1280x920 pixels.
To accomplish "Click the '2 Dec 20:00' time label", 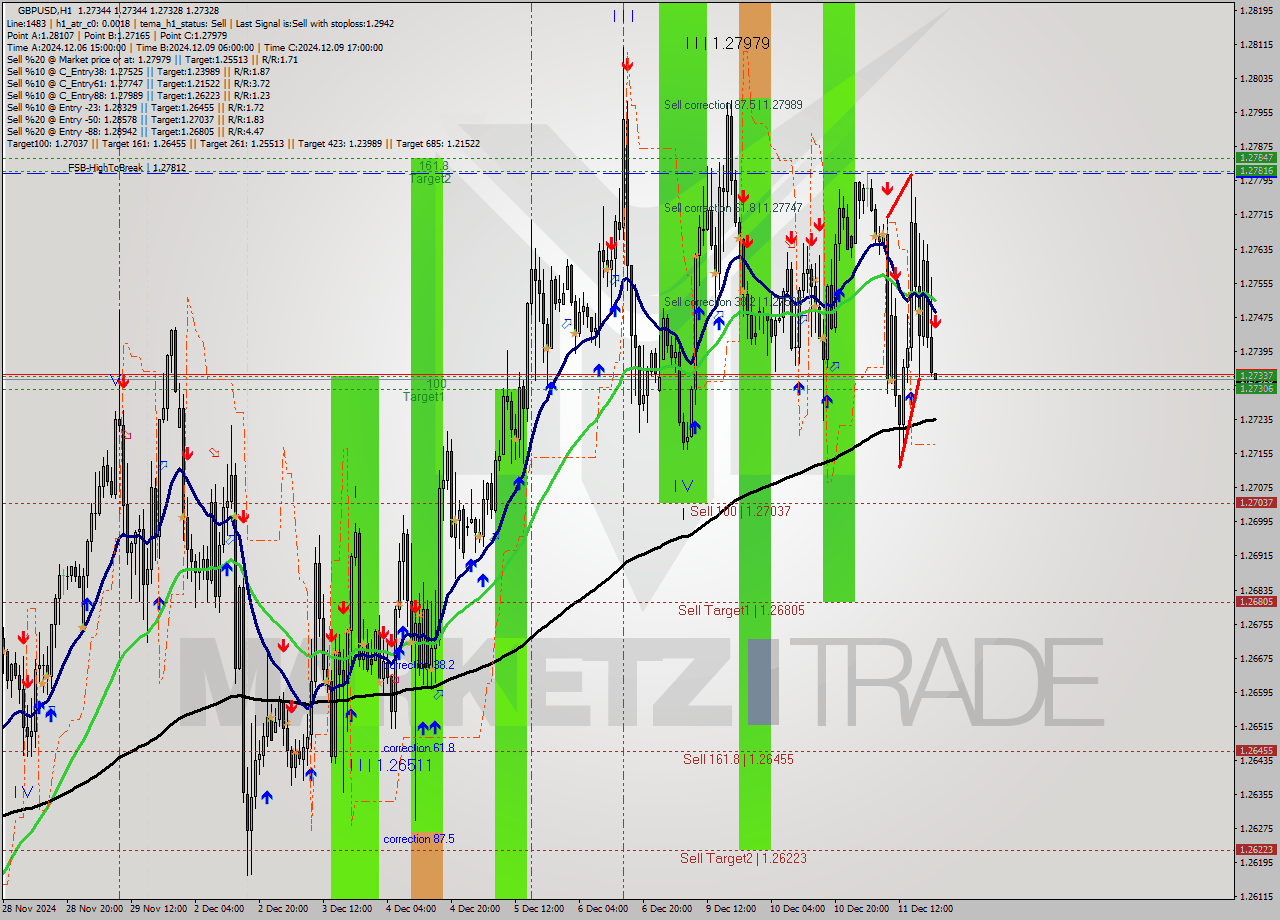I will pos(284,909).
